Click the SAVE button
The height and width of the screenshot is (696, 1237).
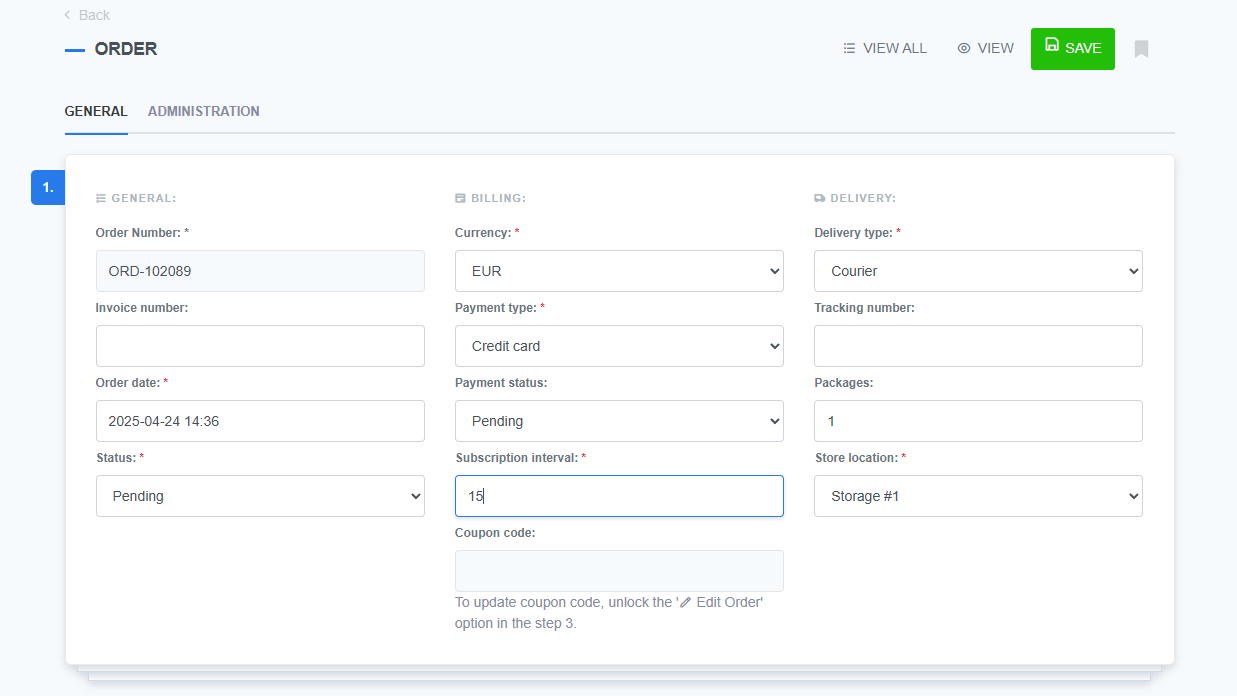pyautogui.click(x=1072, y=48)
